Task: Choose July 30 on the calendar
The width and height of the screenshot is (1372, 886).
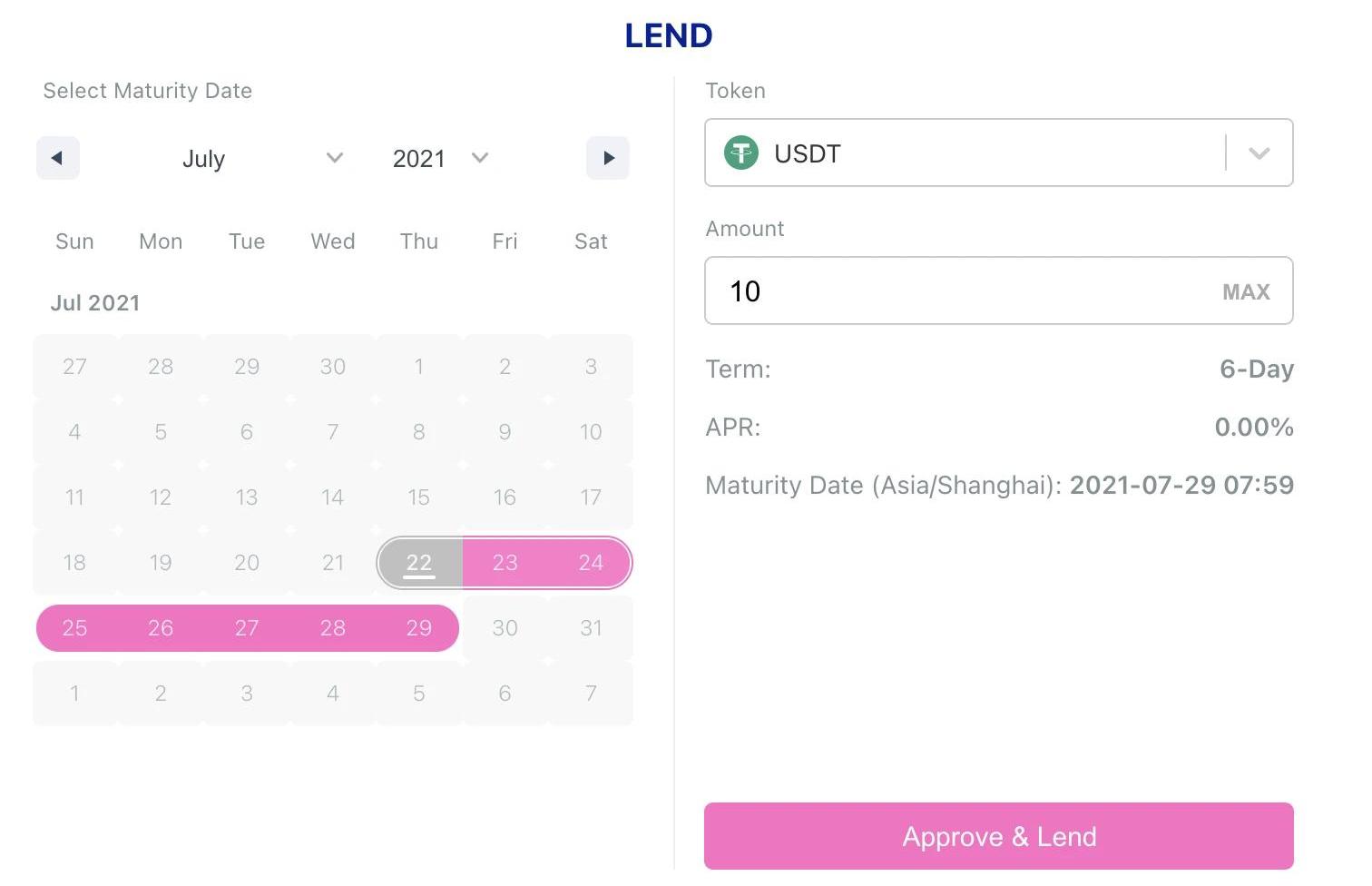Action: [x=505, y=628]
